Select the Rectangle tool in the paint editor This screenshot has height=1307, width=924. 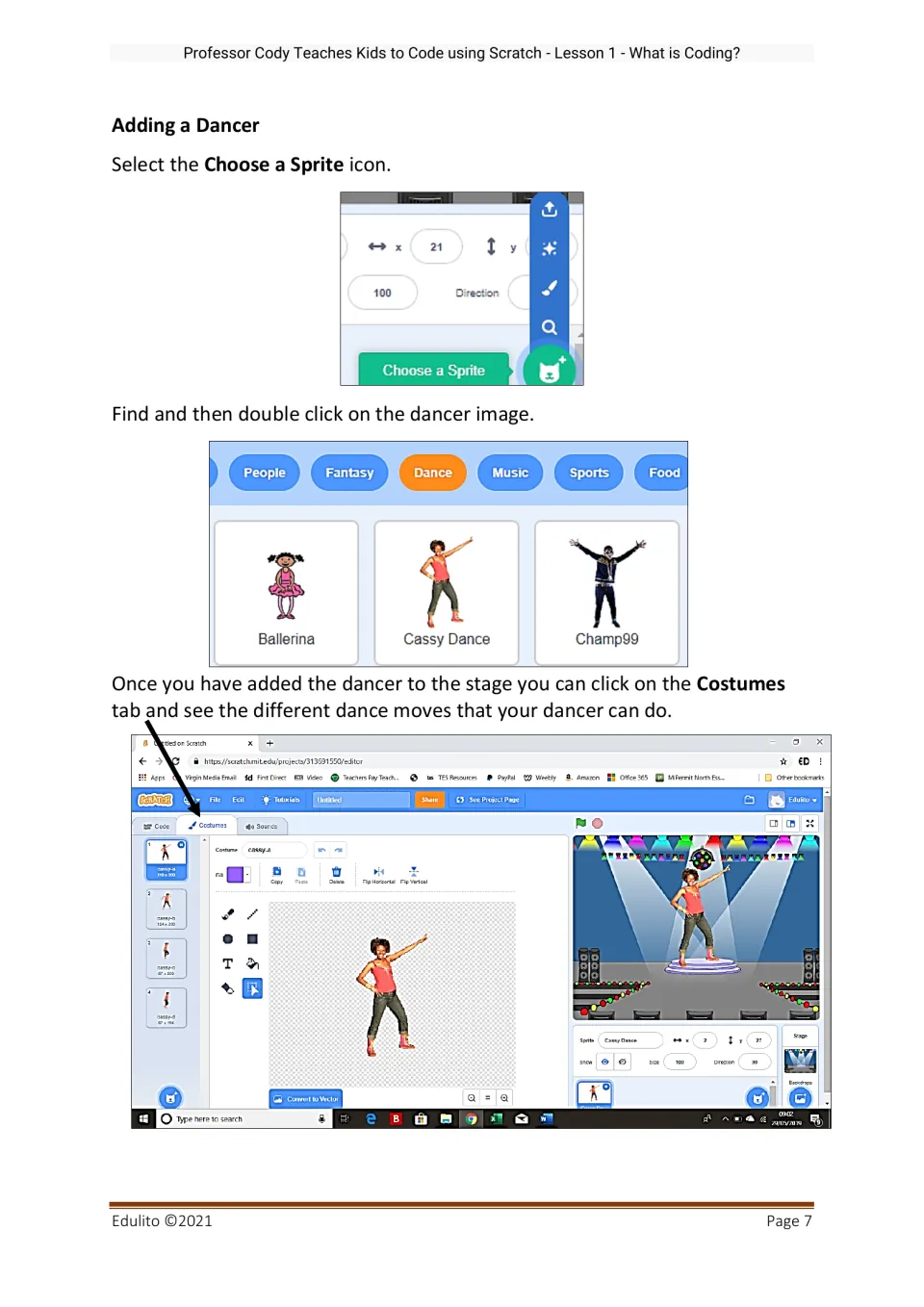pyautogui.click(x=252, y=939)
